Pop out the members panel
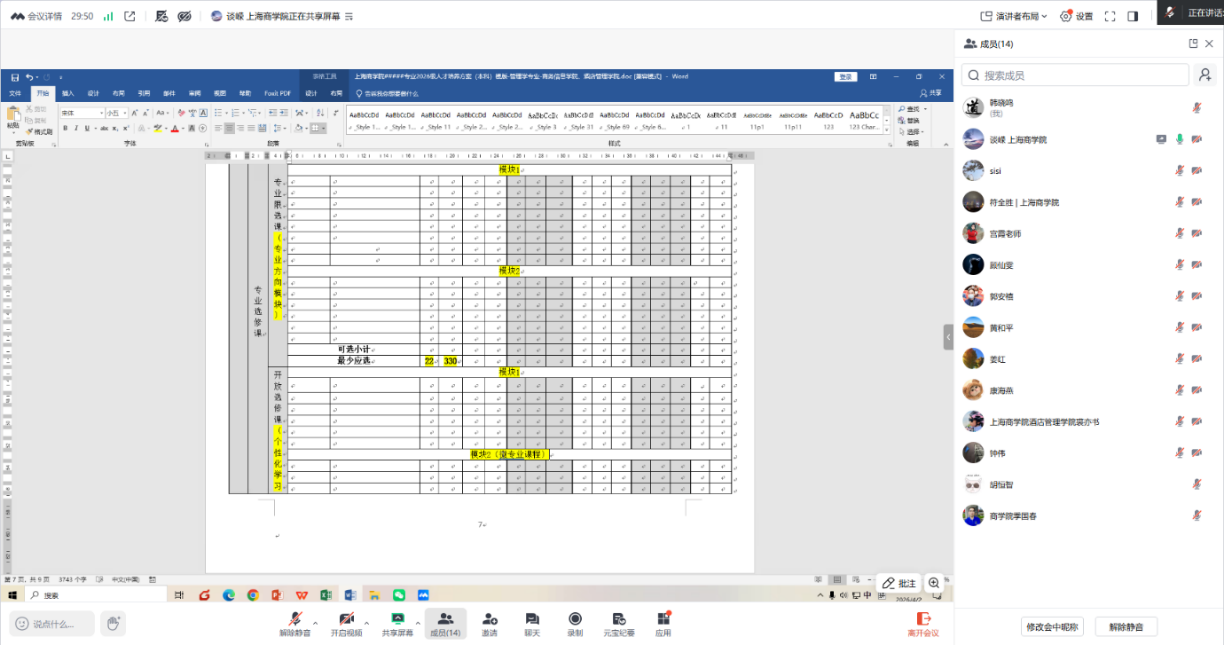The image size is (1224, 645). 1193,44
